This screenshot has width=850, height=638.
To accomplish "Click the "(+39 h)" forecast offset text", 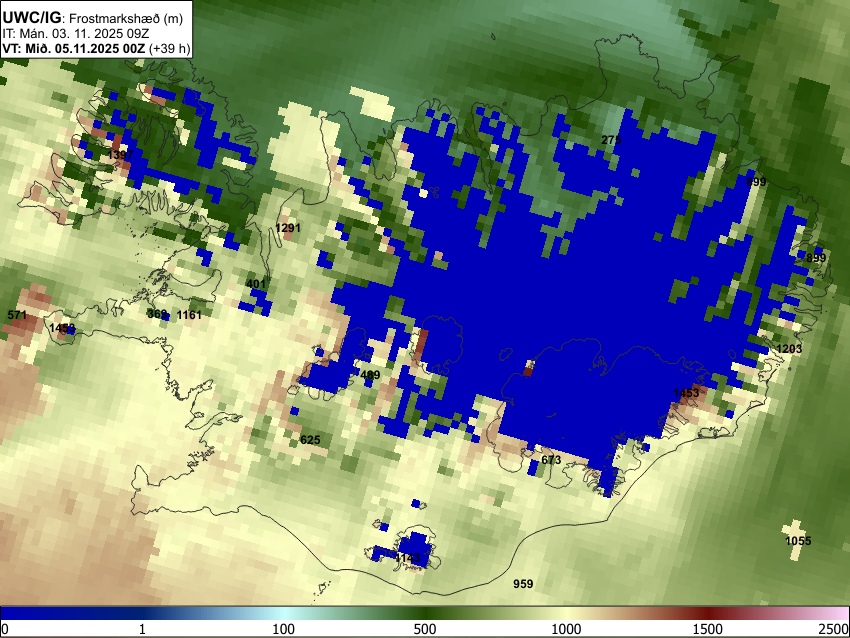I will [169, 49].
